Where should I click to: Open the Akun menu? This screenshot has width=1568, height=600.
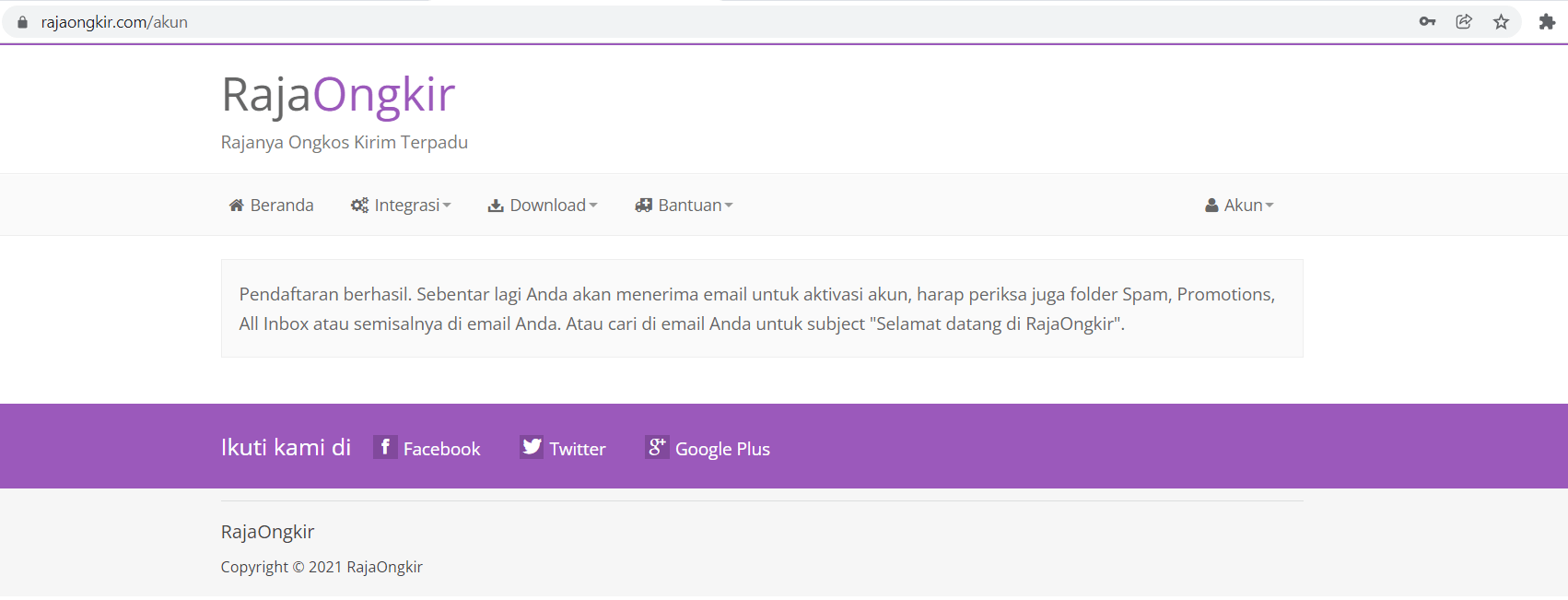[1239, 205]
